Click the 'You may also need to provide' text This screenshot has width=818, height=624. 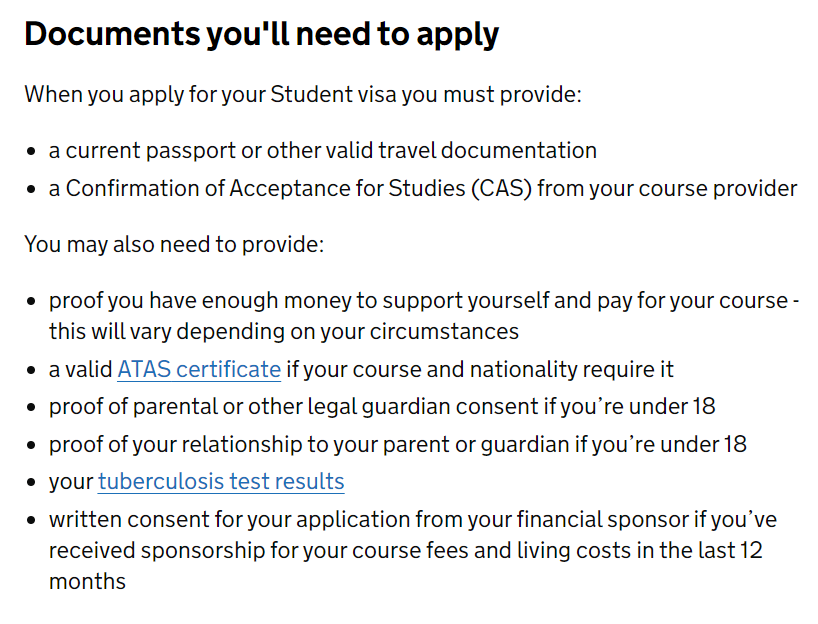click(174, 244)
